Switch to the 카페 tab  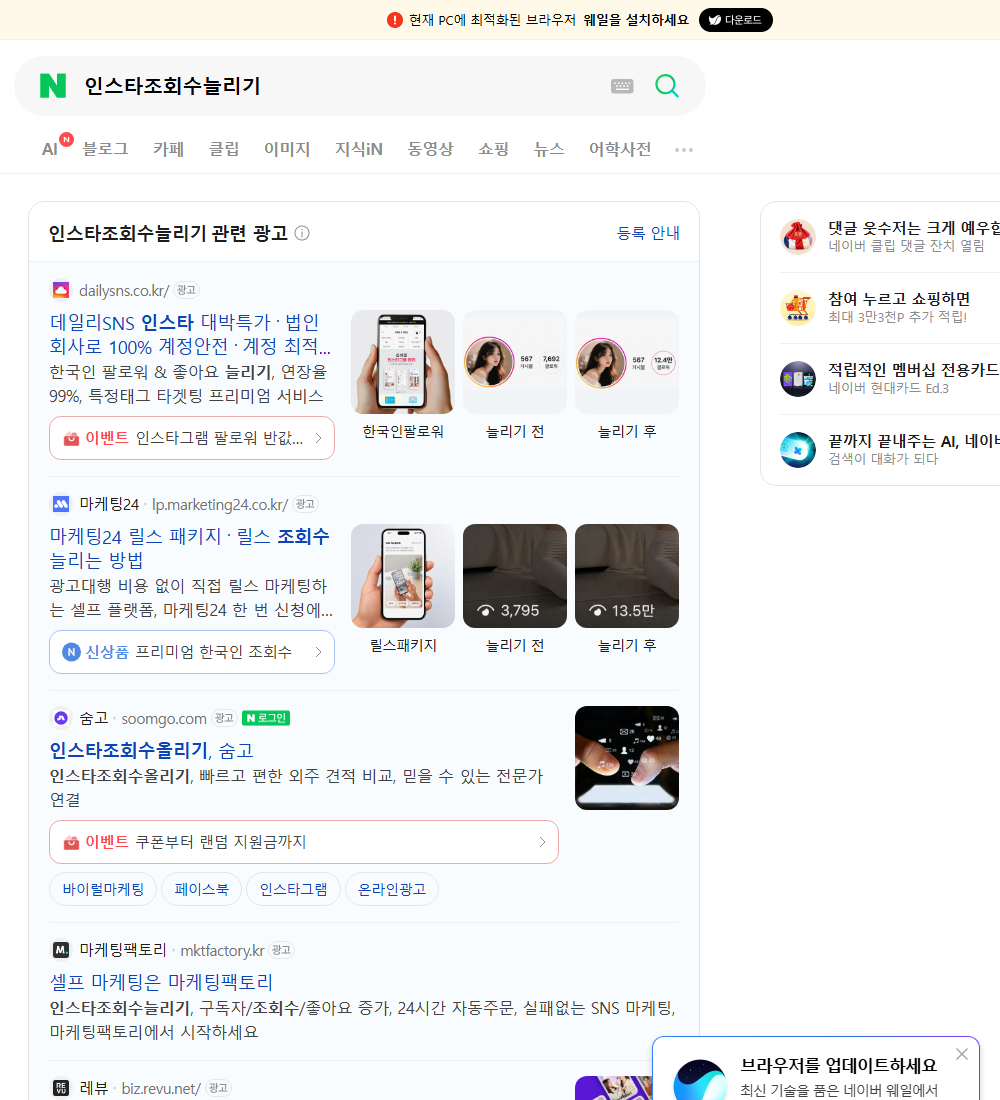pos(168,149)
